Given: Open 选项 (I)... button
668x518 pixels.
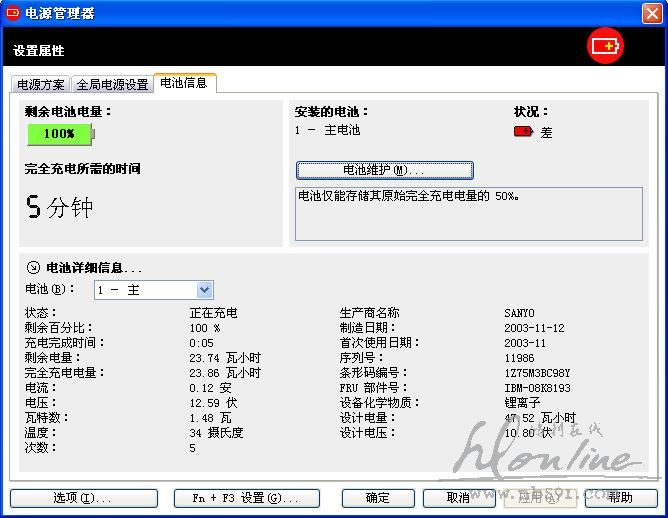Looking at the screenshot, I should pos(84,498).
